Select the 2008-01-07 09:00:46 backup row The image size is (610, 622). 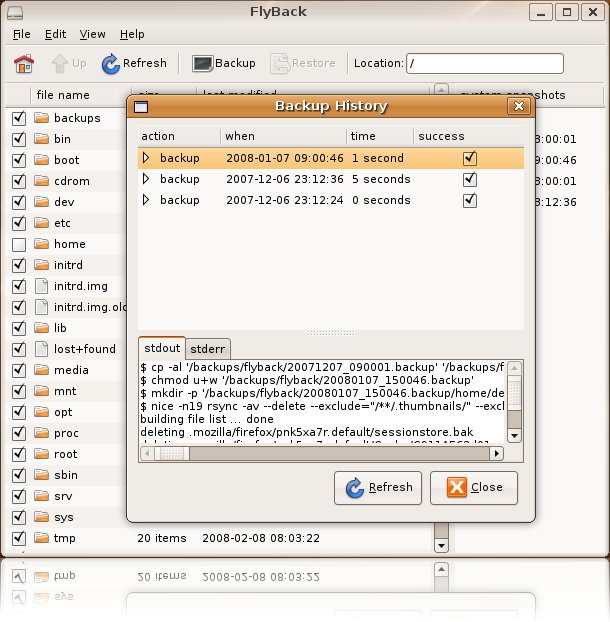(331, 158)
